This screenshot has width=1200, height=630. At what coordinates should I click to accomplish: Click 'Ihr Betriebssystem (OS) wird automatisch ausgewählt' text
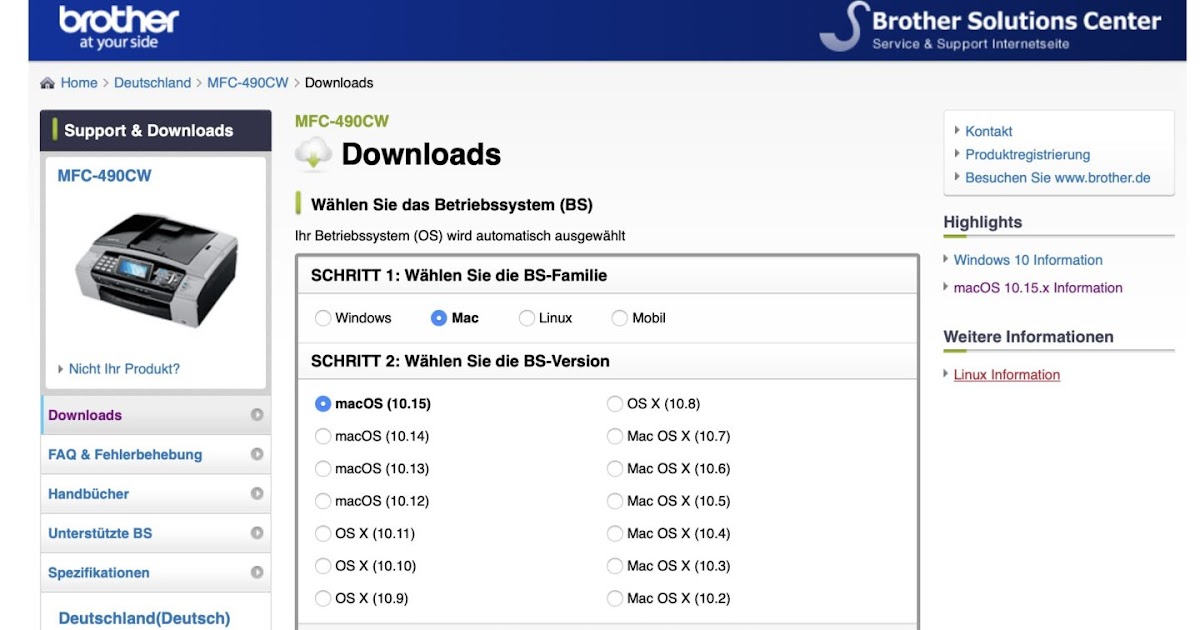(460, 236)
